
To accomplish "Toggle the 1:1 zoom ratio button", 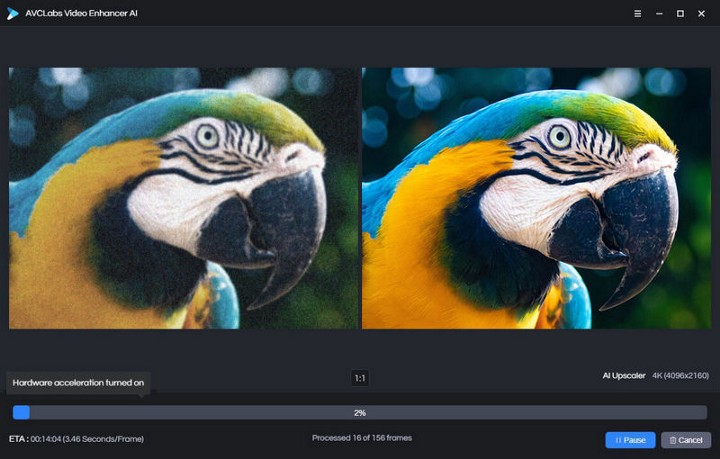I will point(360,379).
